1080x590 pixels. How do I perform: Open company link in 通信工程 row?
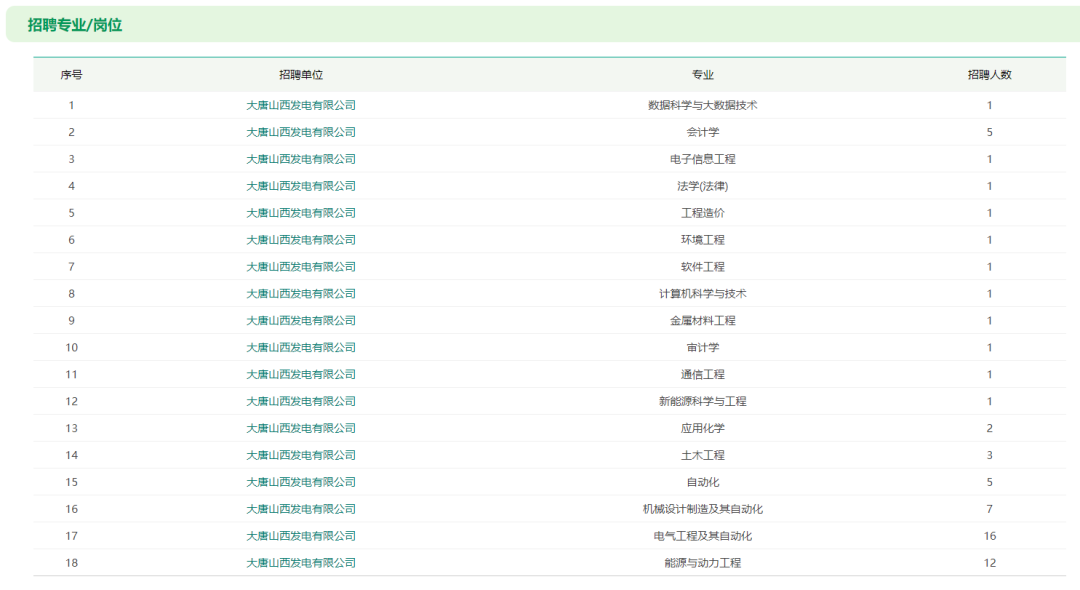301,374
